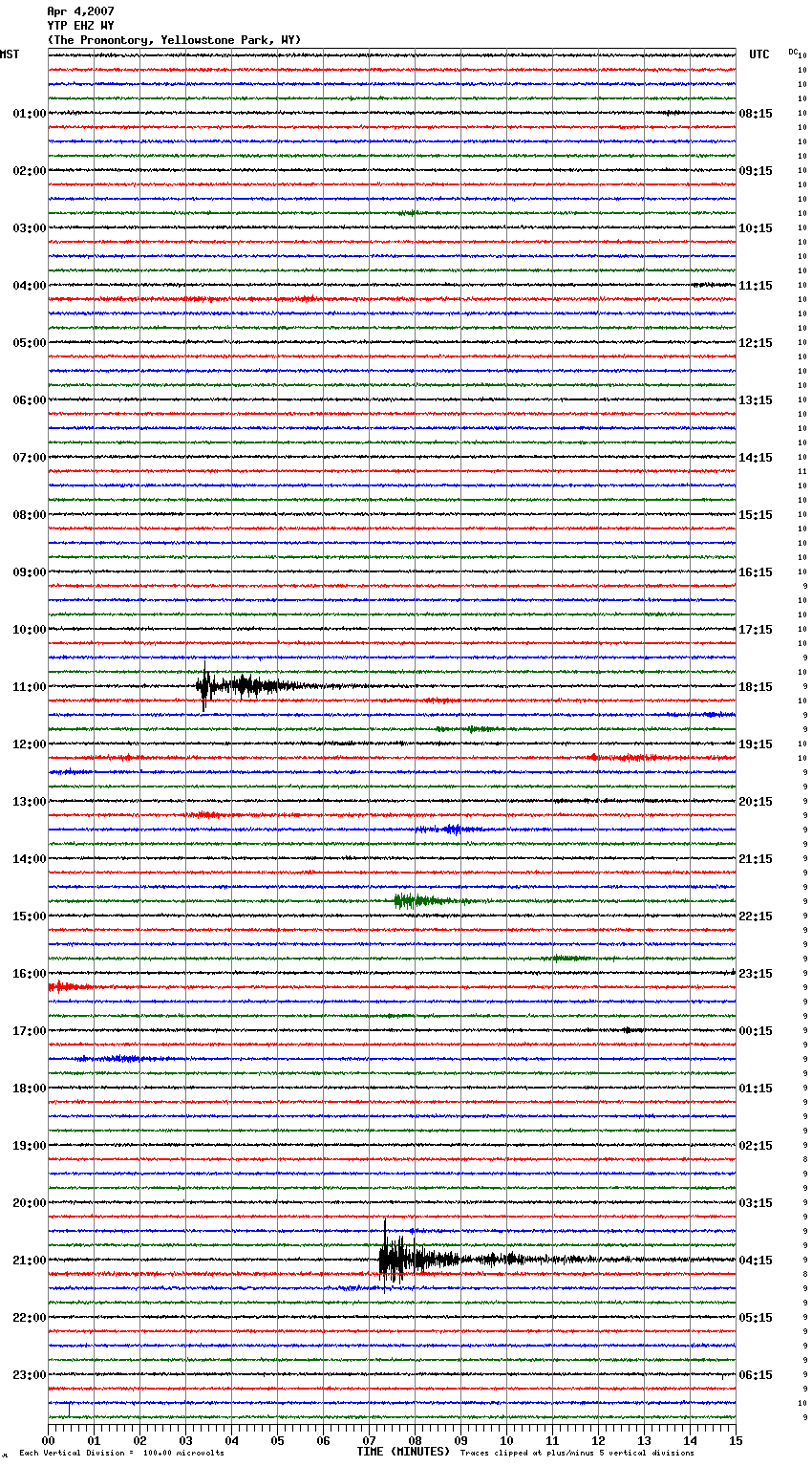The width and height of the screenshot is (812, 1466).
Task: Click the blue spike at the start of the trace below 23:00
Action: pyautogui.click(x=69, y=1409)
